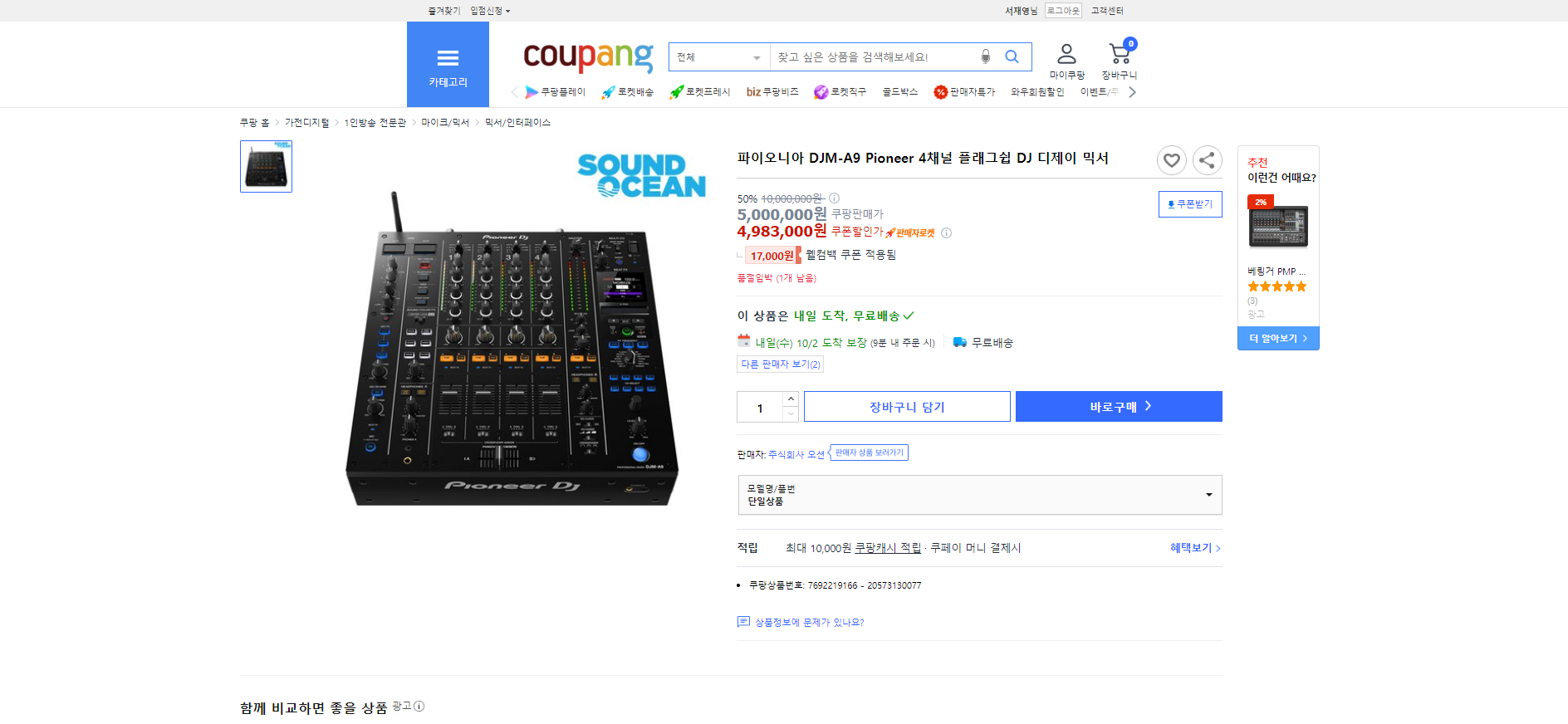
Task: Decrease quantity with down arrow
Action: (x=791, y=413)
